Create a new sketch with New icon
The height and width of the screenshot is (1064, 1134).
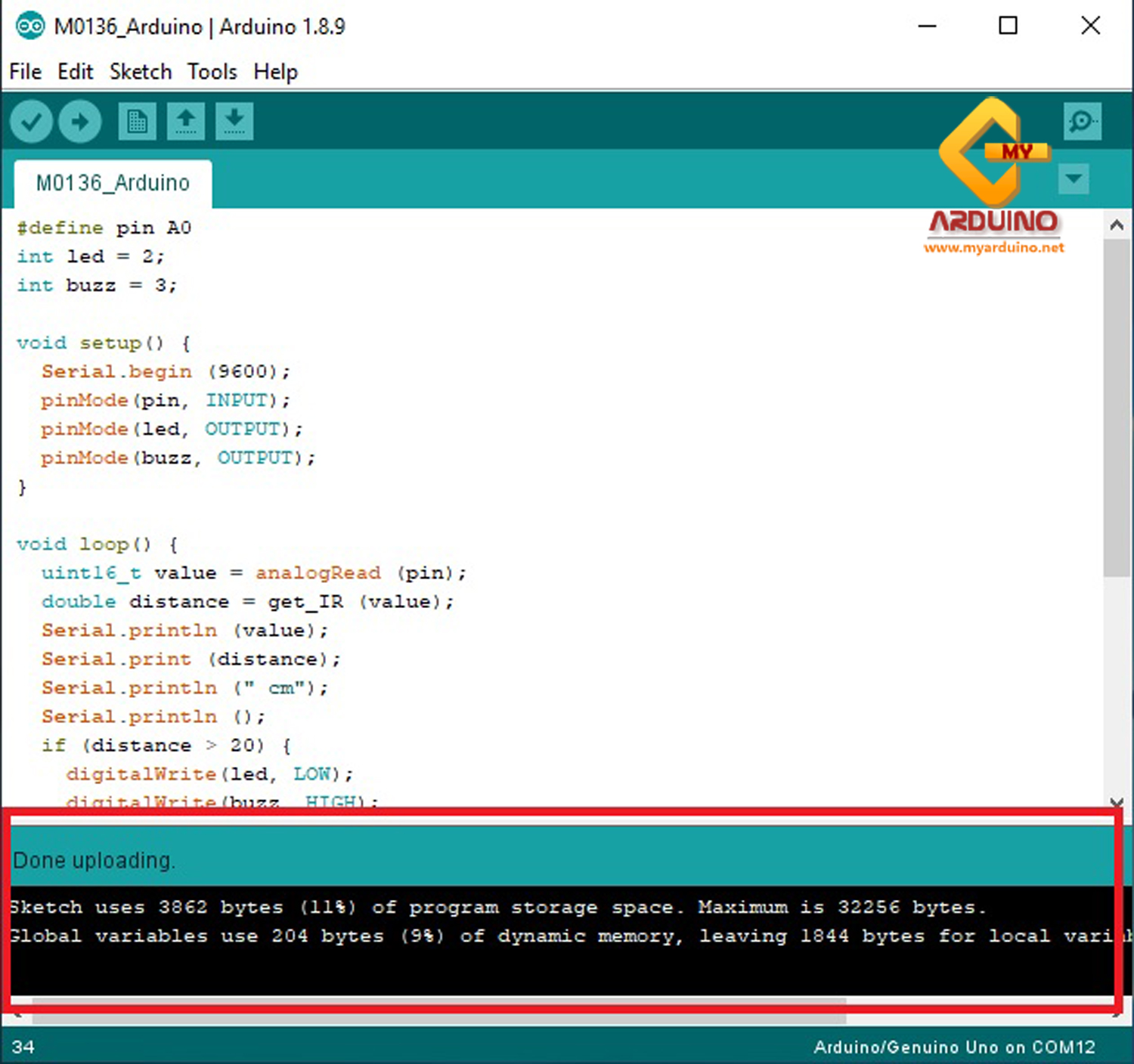point(137,121)
